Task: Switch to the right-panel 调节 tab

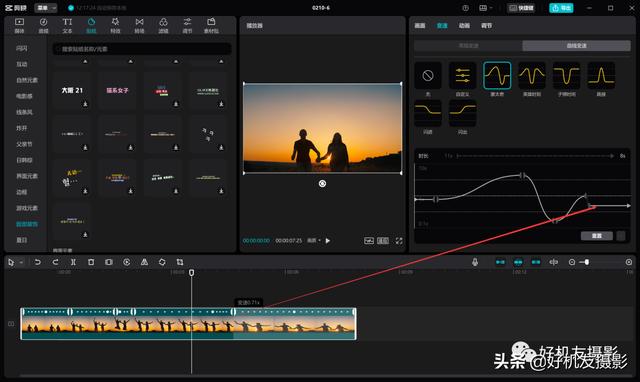Action: tap(486, 25)
